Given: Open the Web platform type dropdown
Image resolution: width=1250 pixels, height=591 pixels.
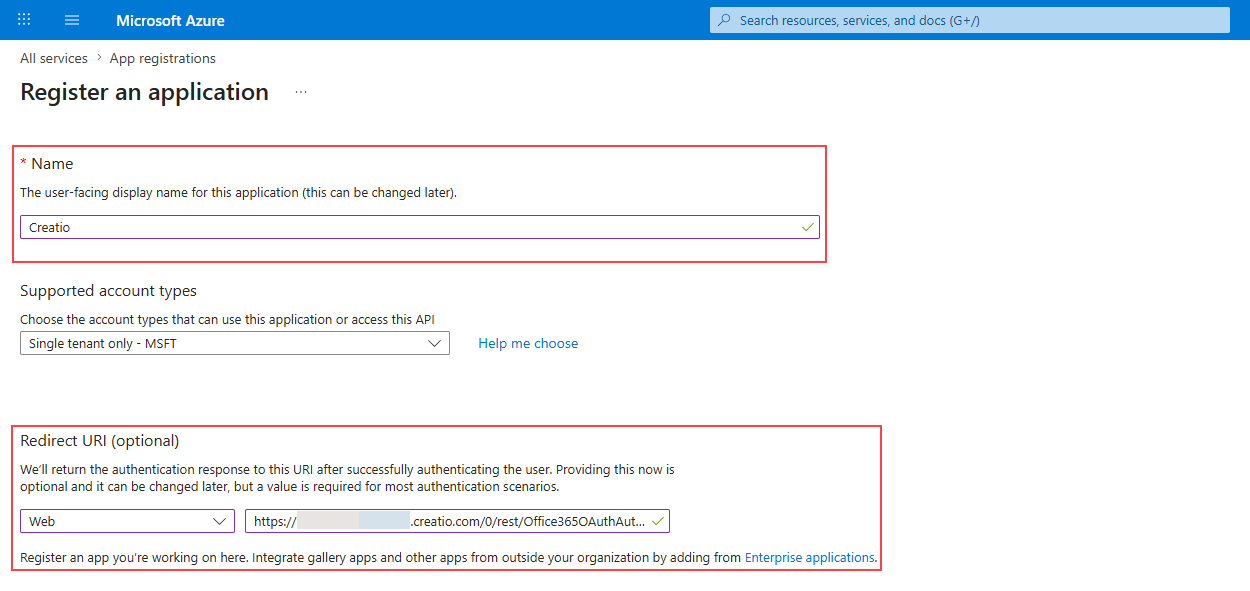Looking at the screenshot, I should pyautogui.click(x=128, y=521).
